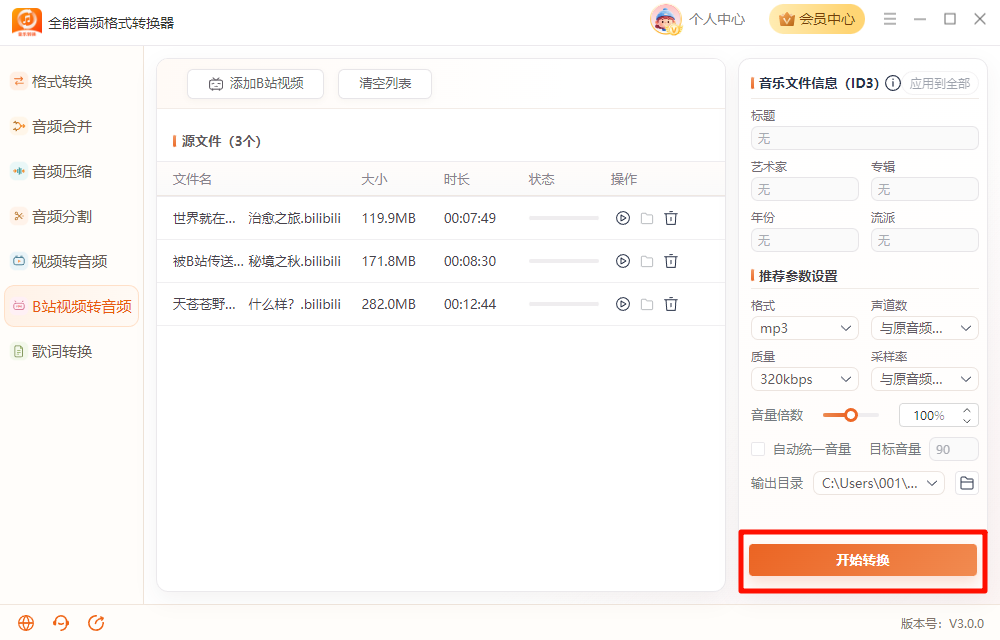
Task: Click the 119.9MB size cell
Action: click(x=388, y=218)
